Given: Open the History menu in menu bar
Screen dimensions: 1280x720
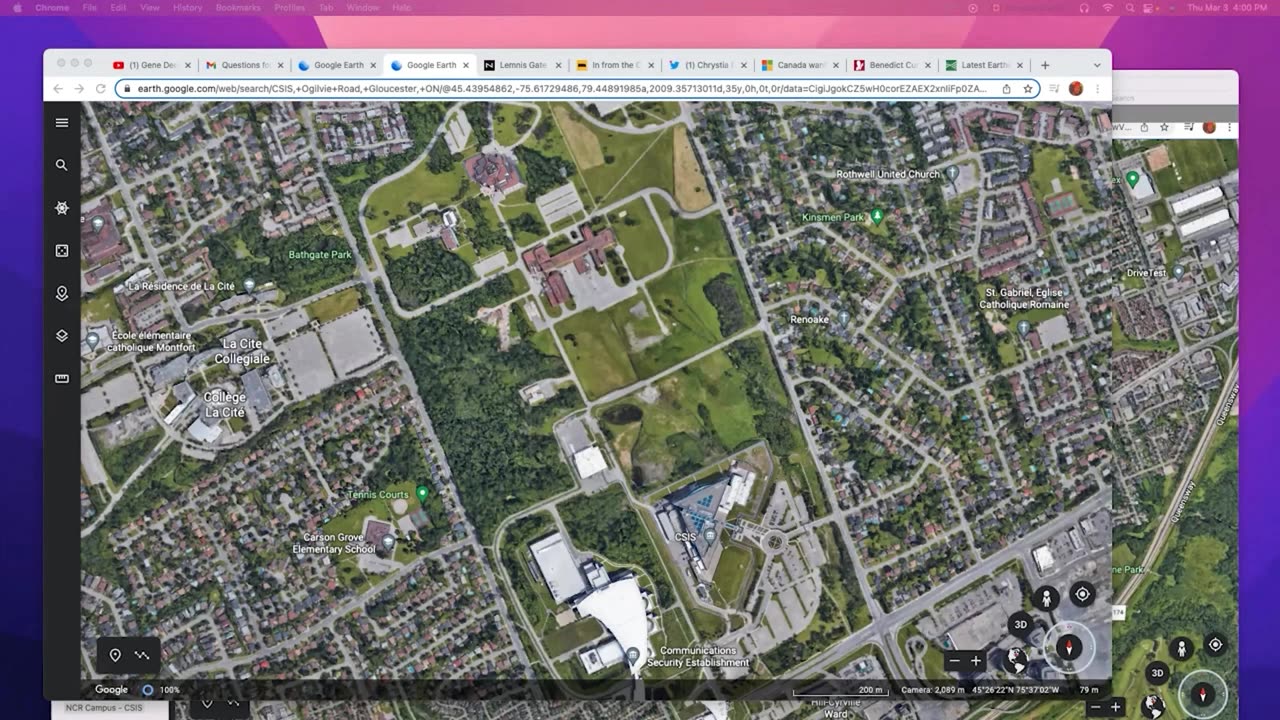Looking at the screenshot, I should [x=187, y=7].
